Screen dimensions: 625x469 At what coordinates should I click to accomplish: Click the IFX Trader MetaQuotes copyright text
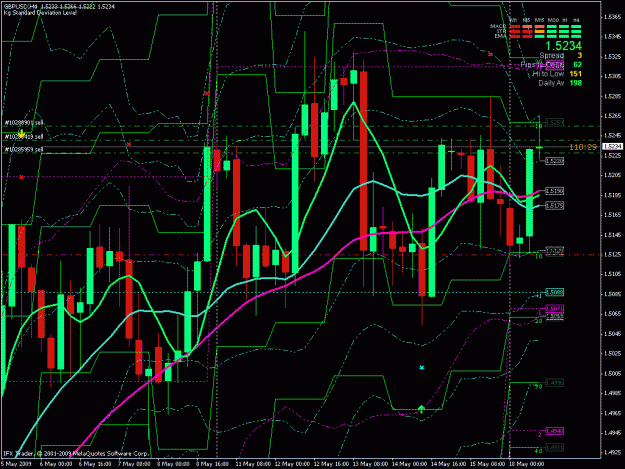(x=76, y=454)
